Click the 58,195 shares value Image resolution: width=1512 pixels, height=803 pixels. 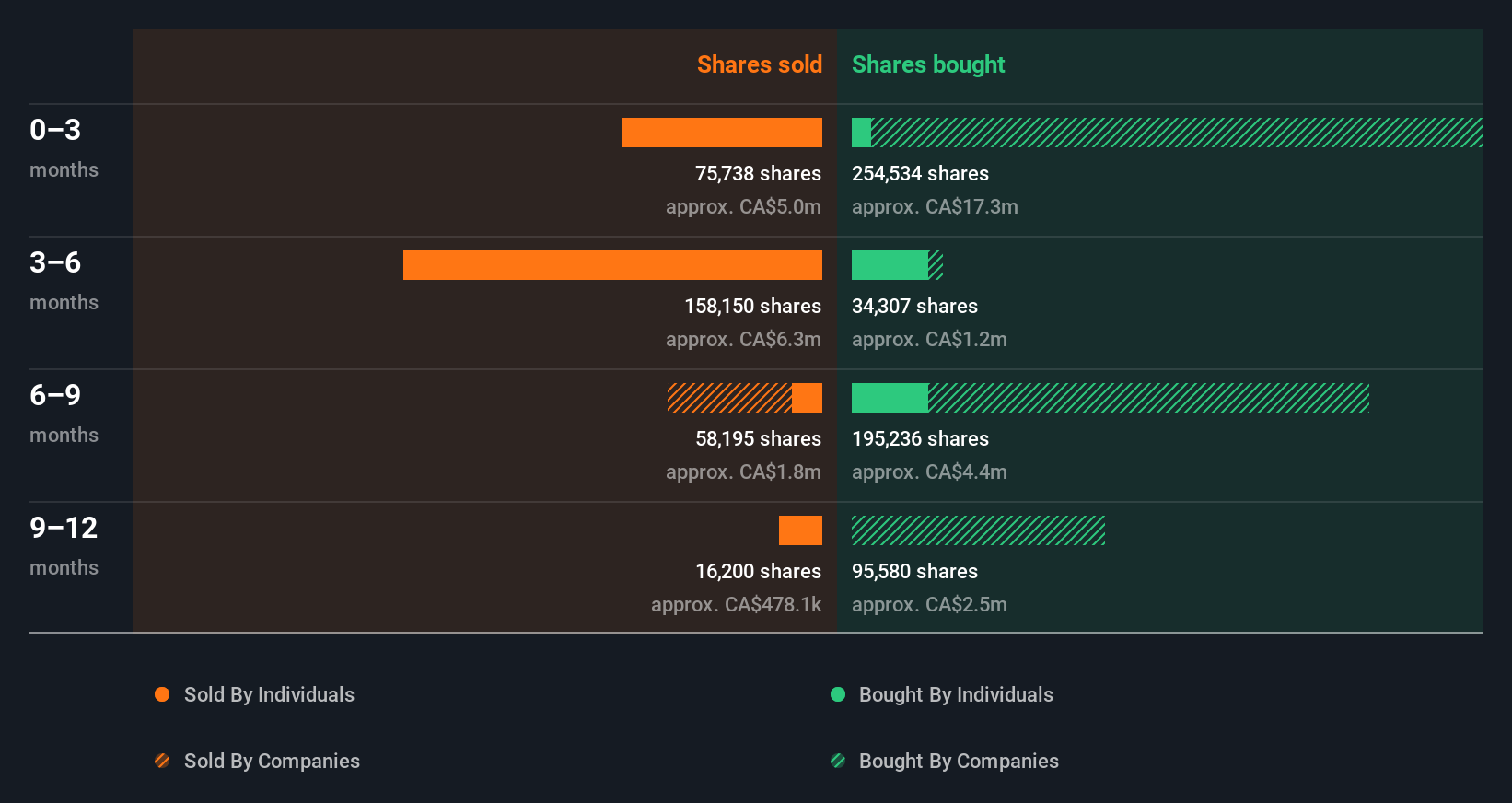pyautogui.click(x=758, y=438)
